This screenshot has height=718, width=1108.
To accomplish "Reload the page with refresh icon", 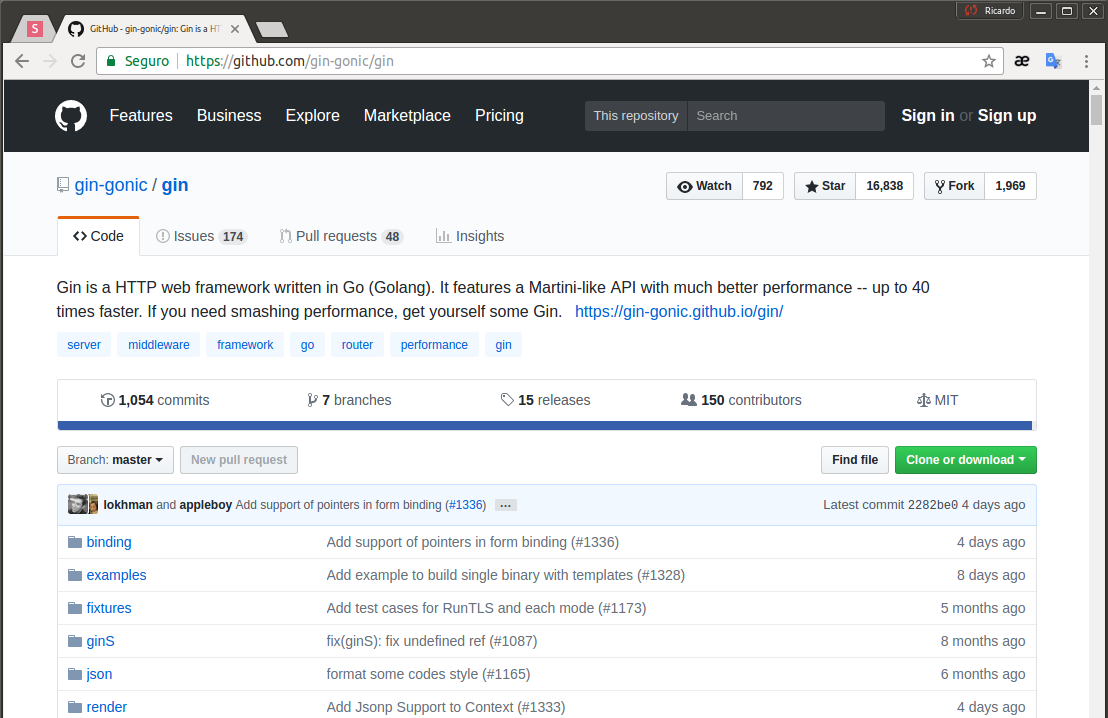I will click(78, 61).
